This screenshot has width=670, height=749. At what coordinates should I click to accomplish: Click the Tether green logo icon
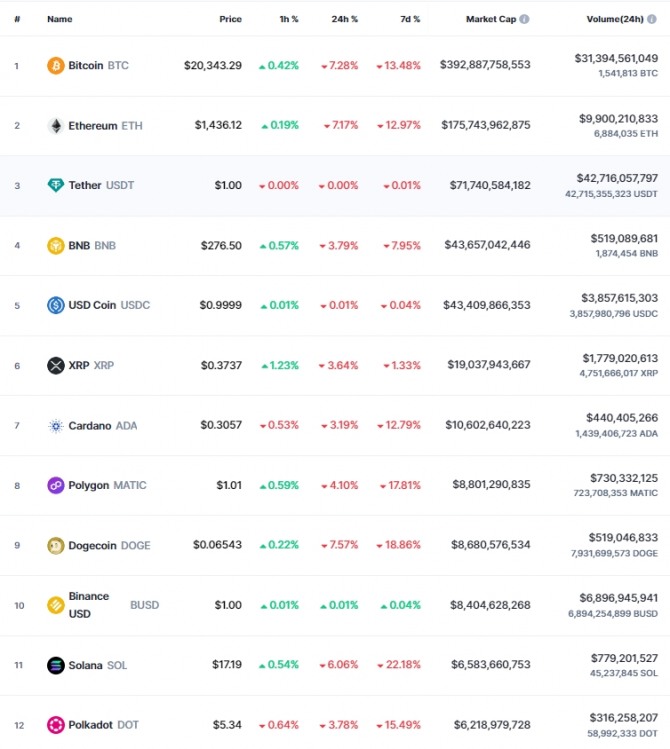55,185
